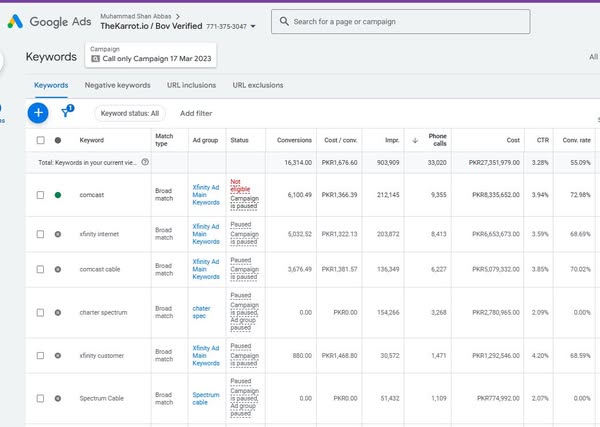Image resolution: width=600 pixels, height=427 pixels.
Task: Click paused status dot for xfinity customer
Action: click(58, 355)
